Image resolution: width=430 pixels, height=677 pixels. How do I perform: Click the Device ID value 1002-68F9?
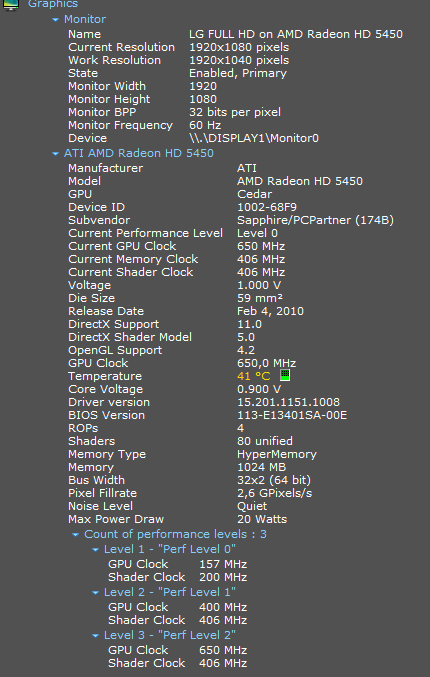[x=267, y=207]
